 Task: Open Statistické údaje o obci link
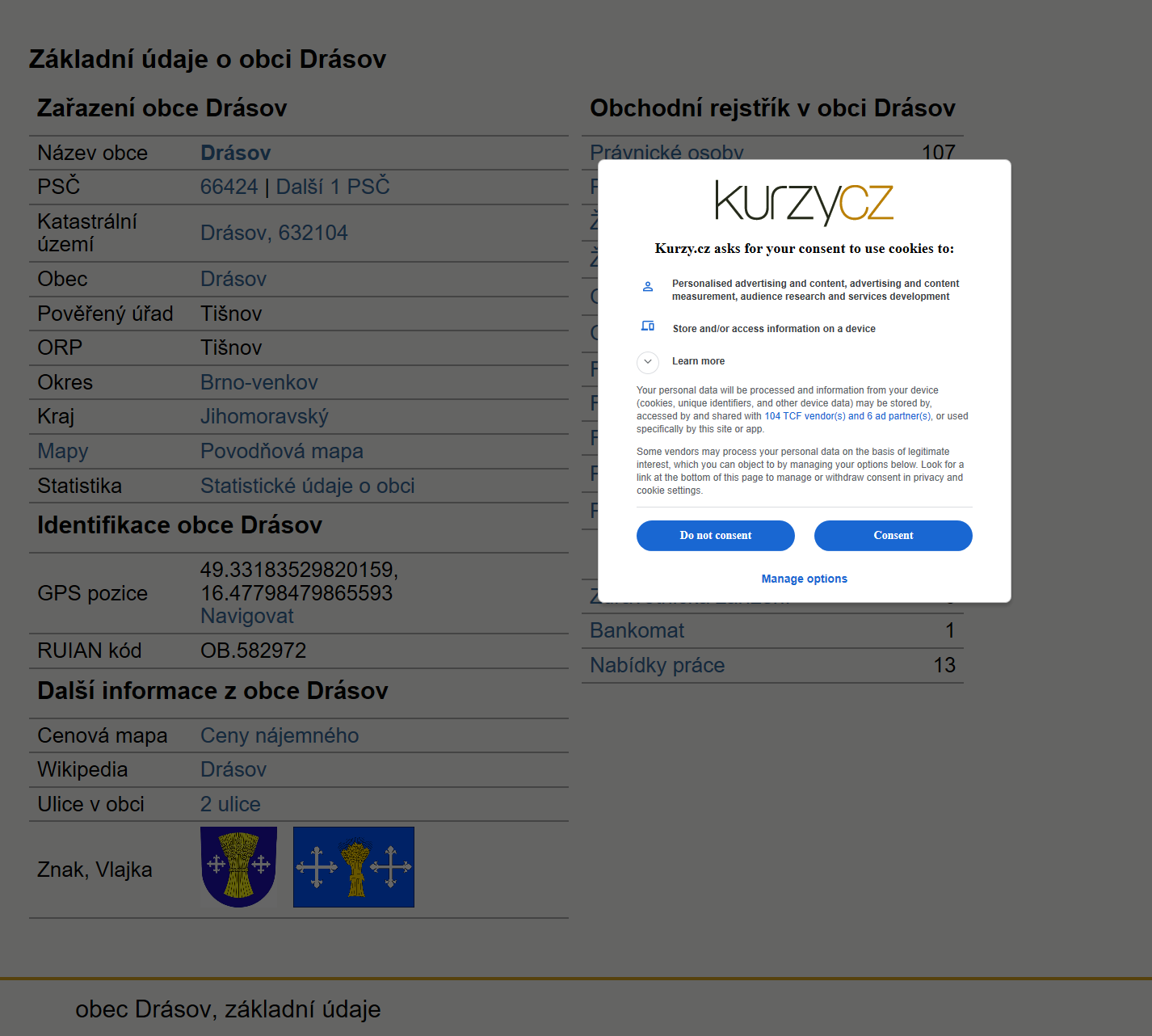point(307,486)
